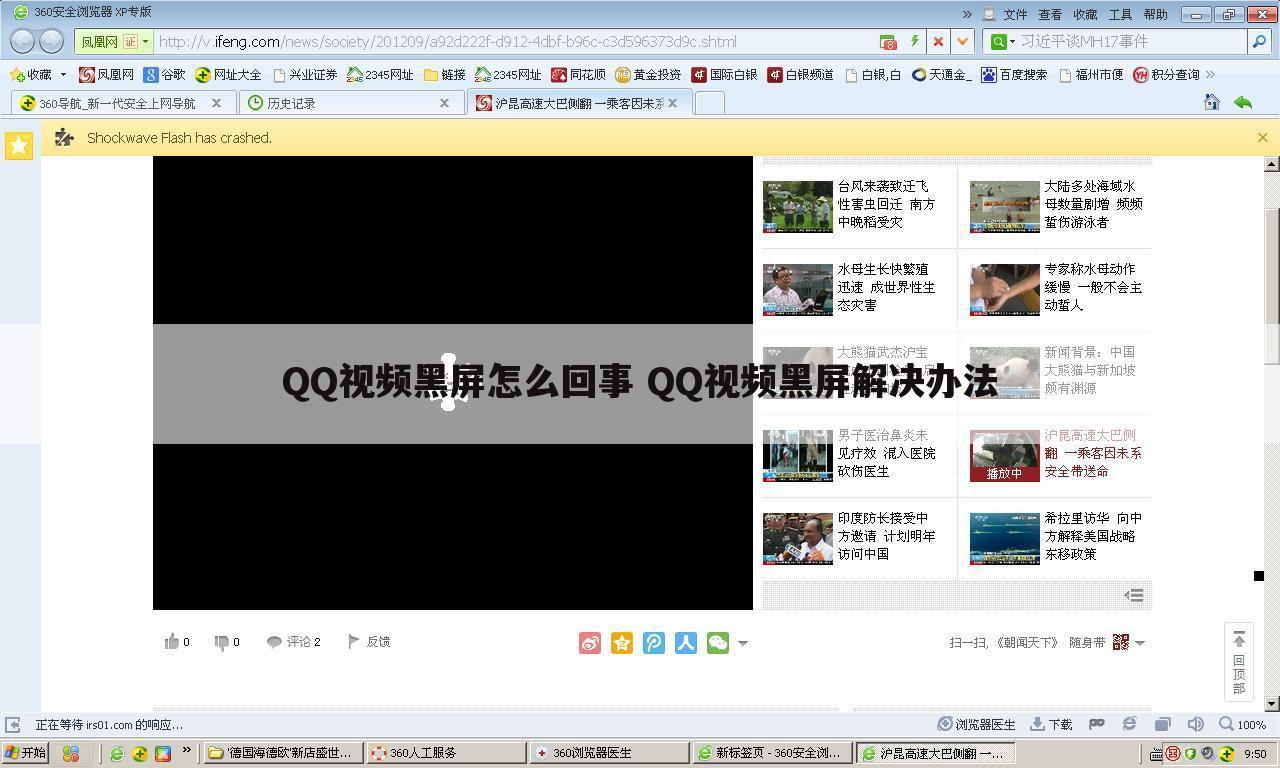Click the QQ空间 yellow star share icon
Screen dimensions: 1280x768
tap(622, 643)
